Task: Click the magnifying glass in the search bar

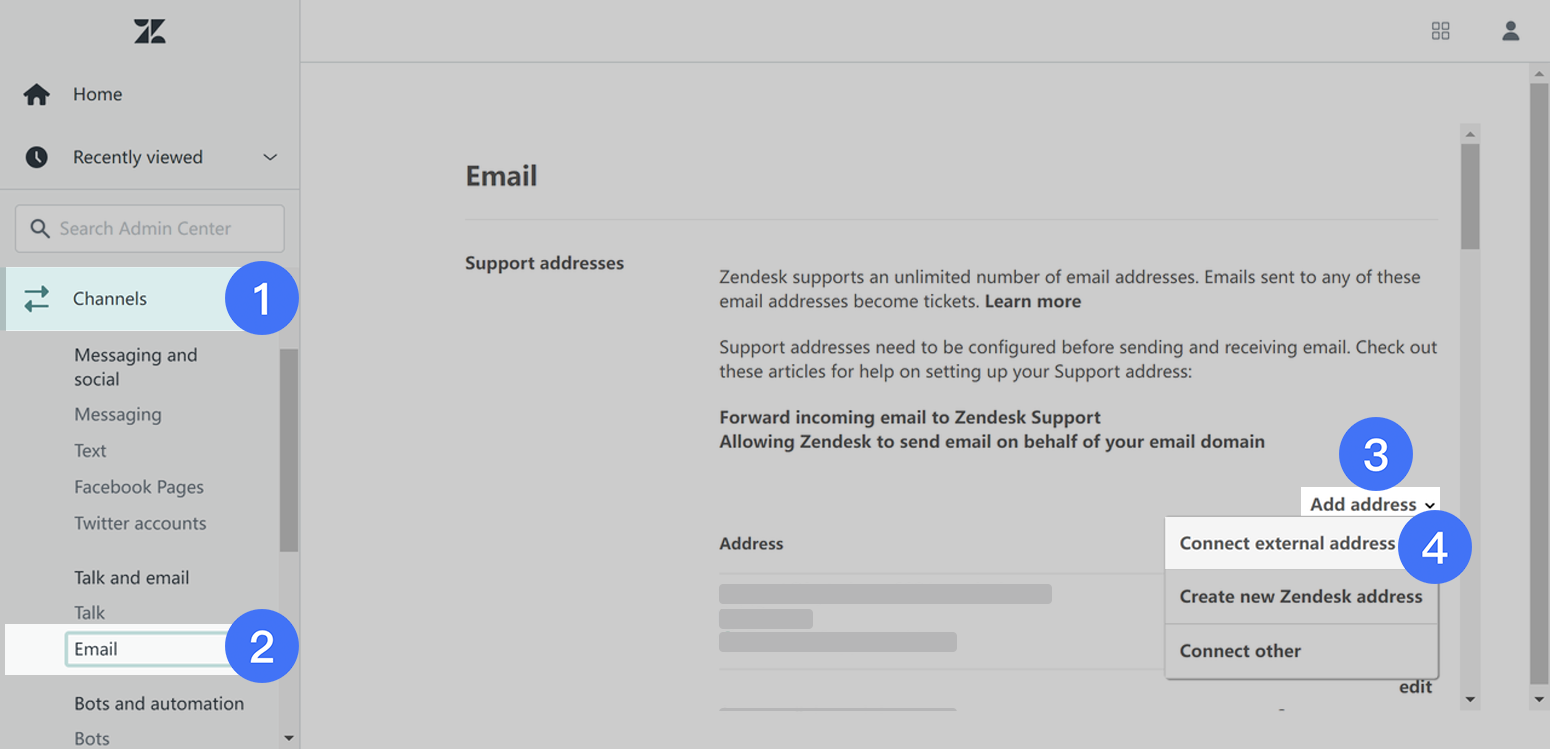Action: pos(40,228)
